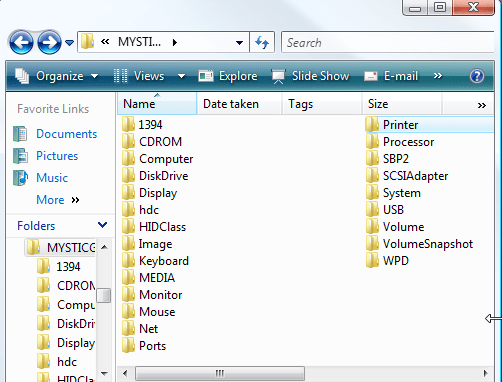
Task: Show more toolbar commands chevron
Action: point(438,76)
